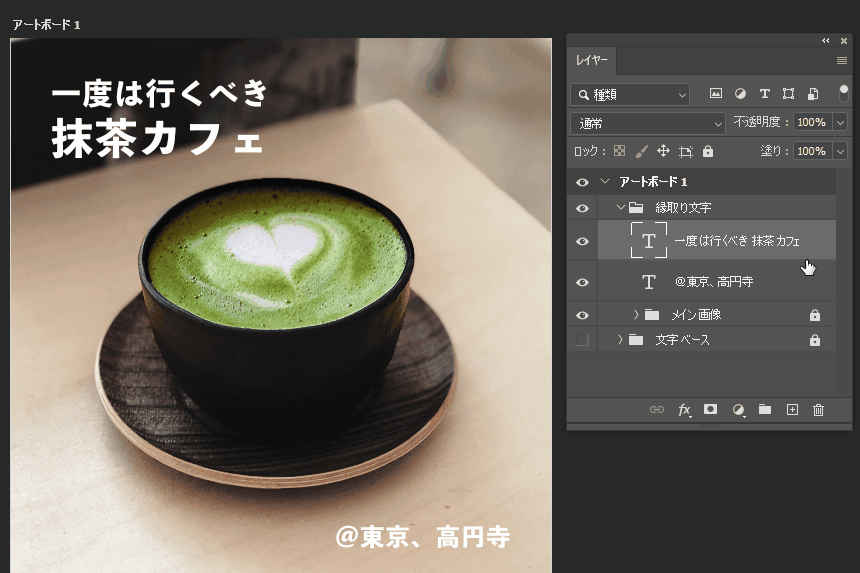Hide the アートボード 1 artboard
Screen dimensions: 860x573
click(582, 182)
